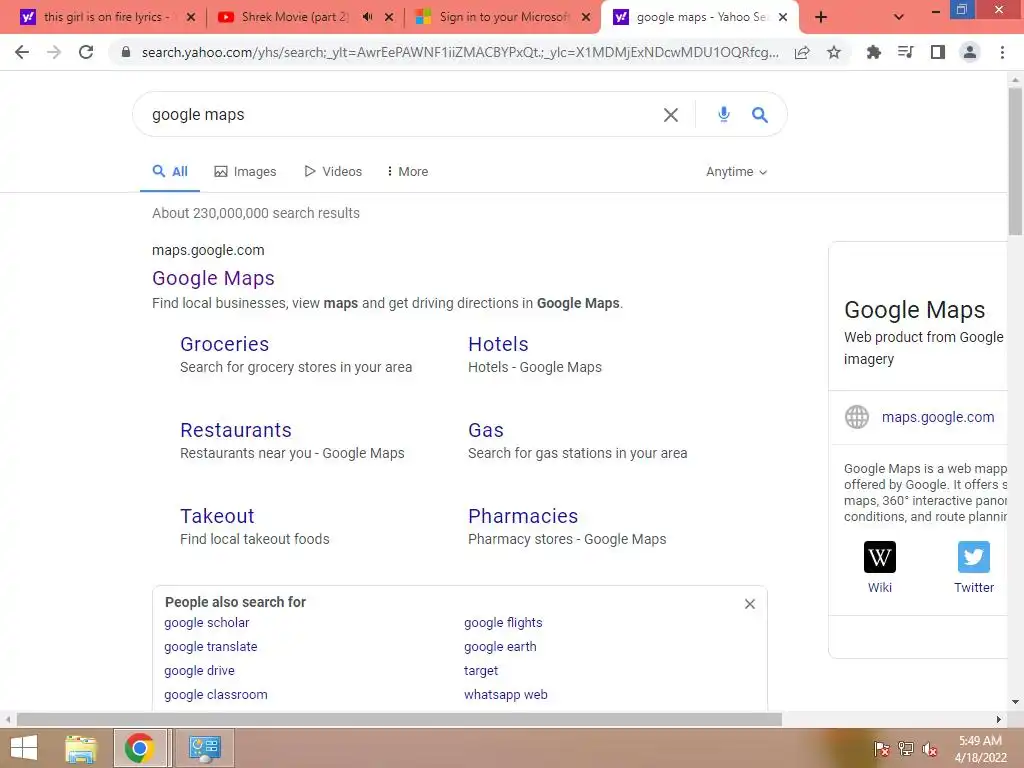Go back using the browser back arrow

[22, 52]
